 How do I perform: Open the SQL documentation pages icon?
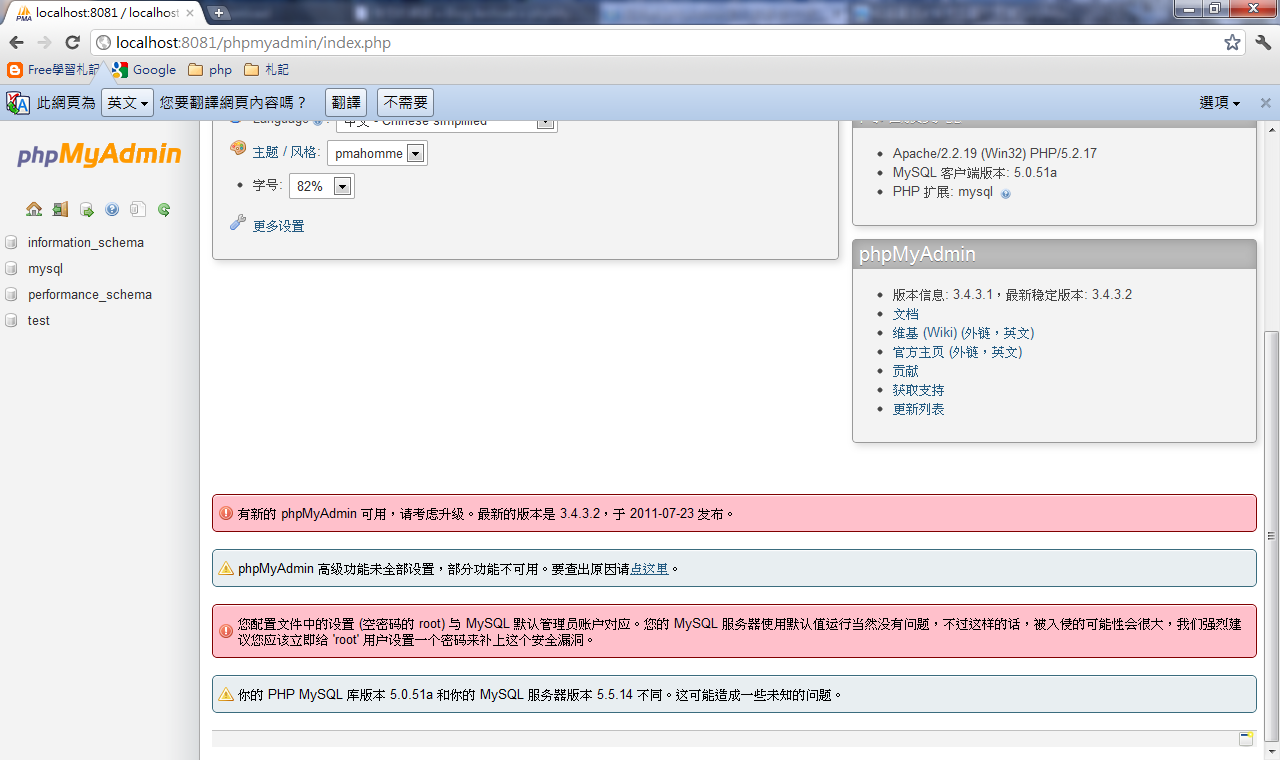tap(138, 209)
